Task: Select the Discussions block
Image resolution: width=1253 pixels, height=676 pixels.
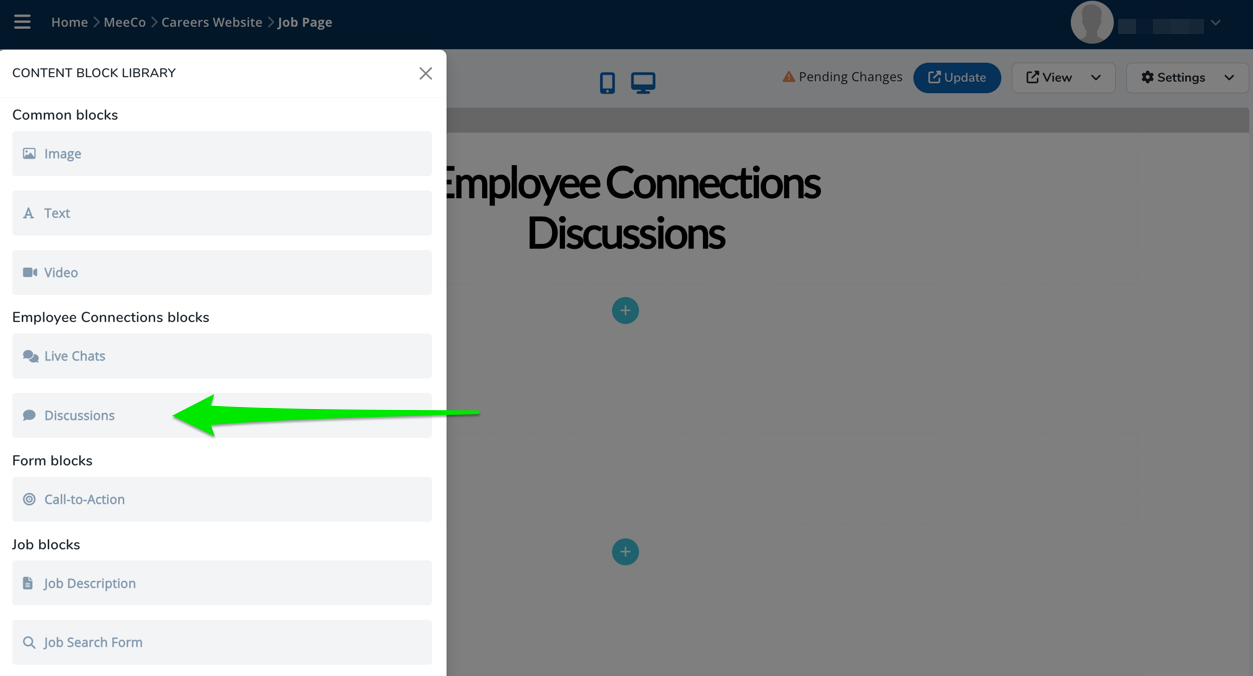Action: point(222,415)
